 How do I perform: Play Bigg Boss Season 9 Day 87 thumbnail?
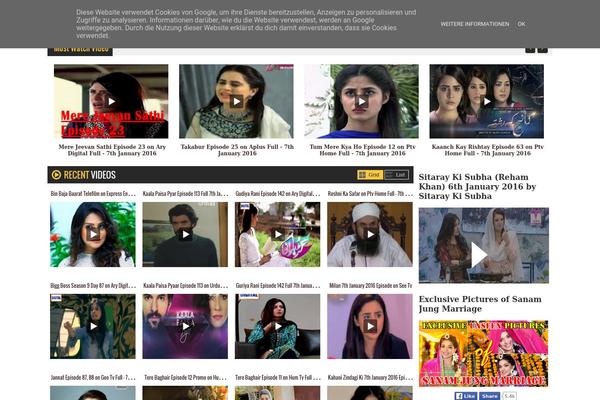(x=93, y=326)
